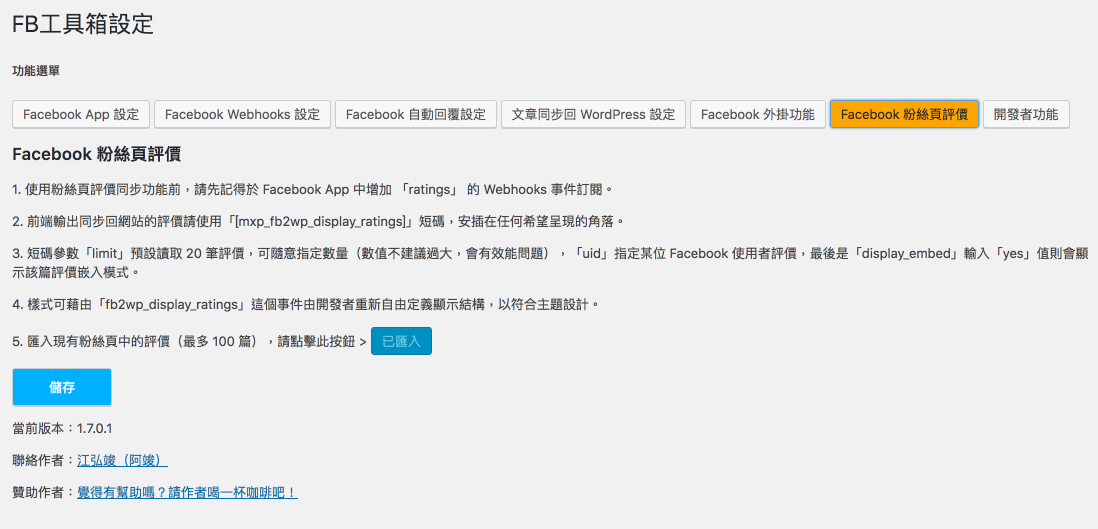This screenshot has width=1098, height=529.
Task: Click the 匯入現有粉絲頁中的評價 instruction text
Action: [x=189, y=342]
